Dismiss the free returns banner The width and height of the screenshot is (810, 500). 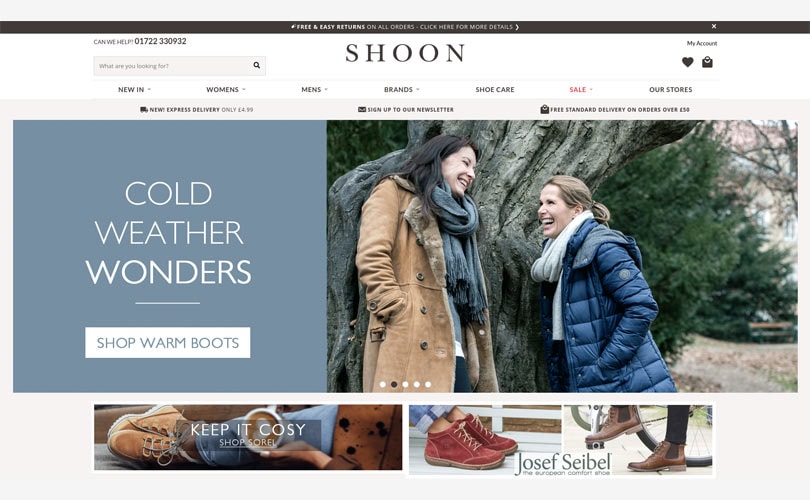coord(714,26)
